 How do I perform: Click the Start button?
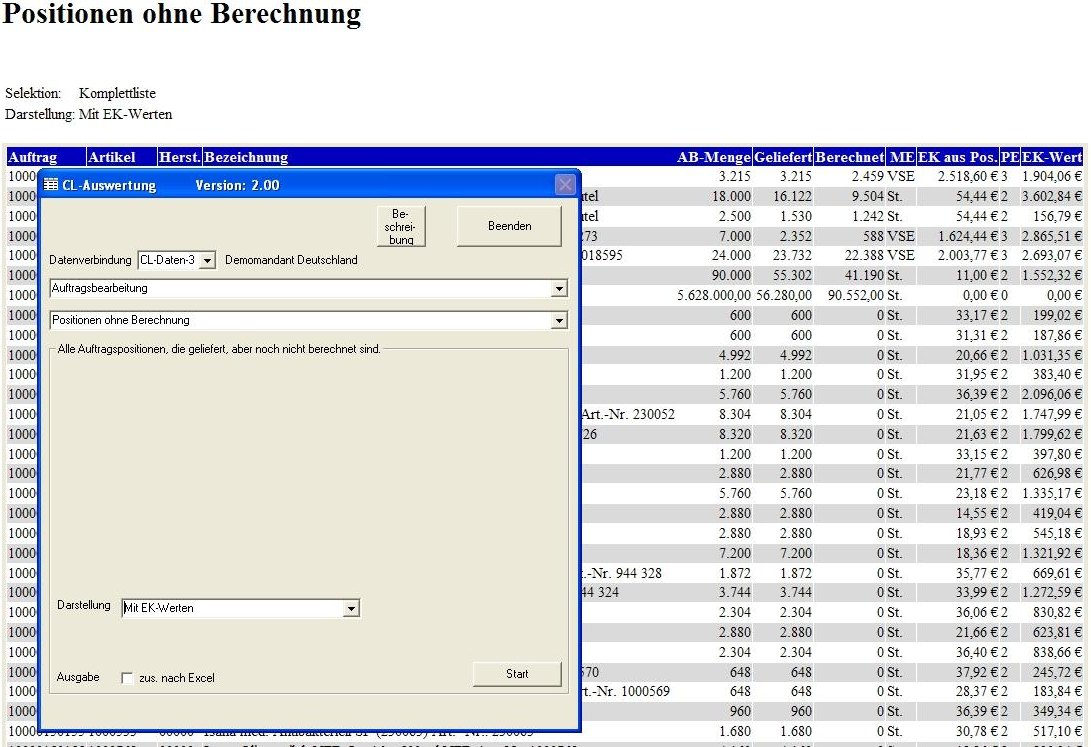click(517, 674)
